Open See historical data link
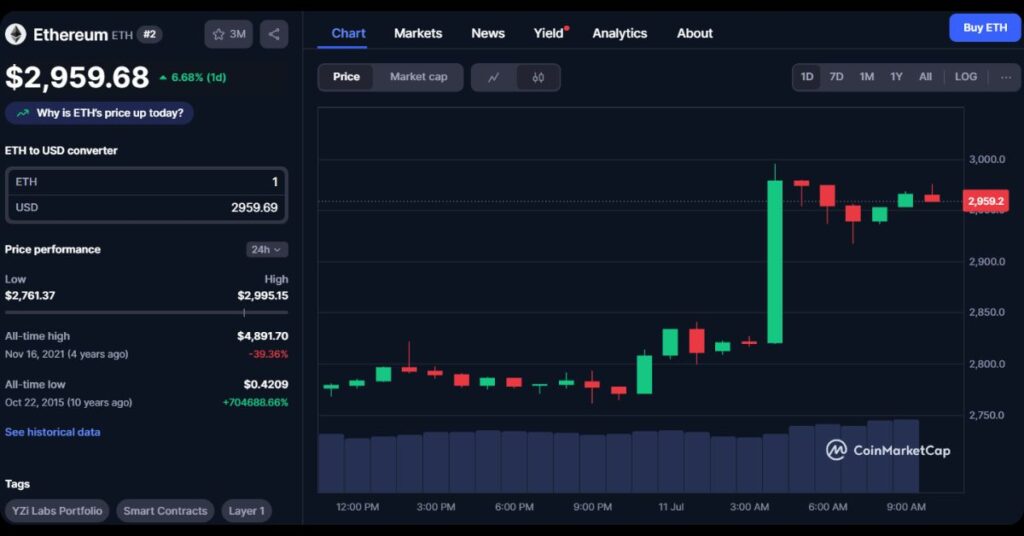Viewport: 1024px width, 536px height. click(x=53, y=432)
